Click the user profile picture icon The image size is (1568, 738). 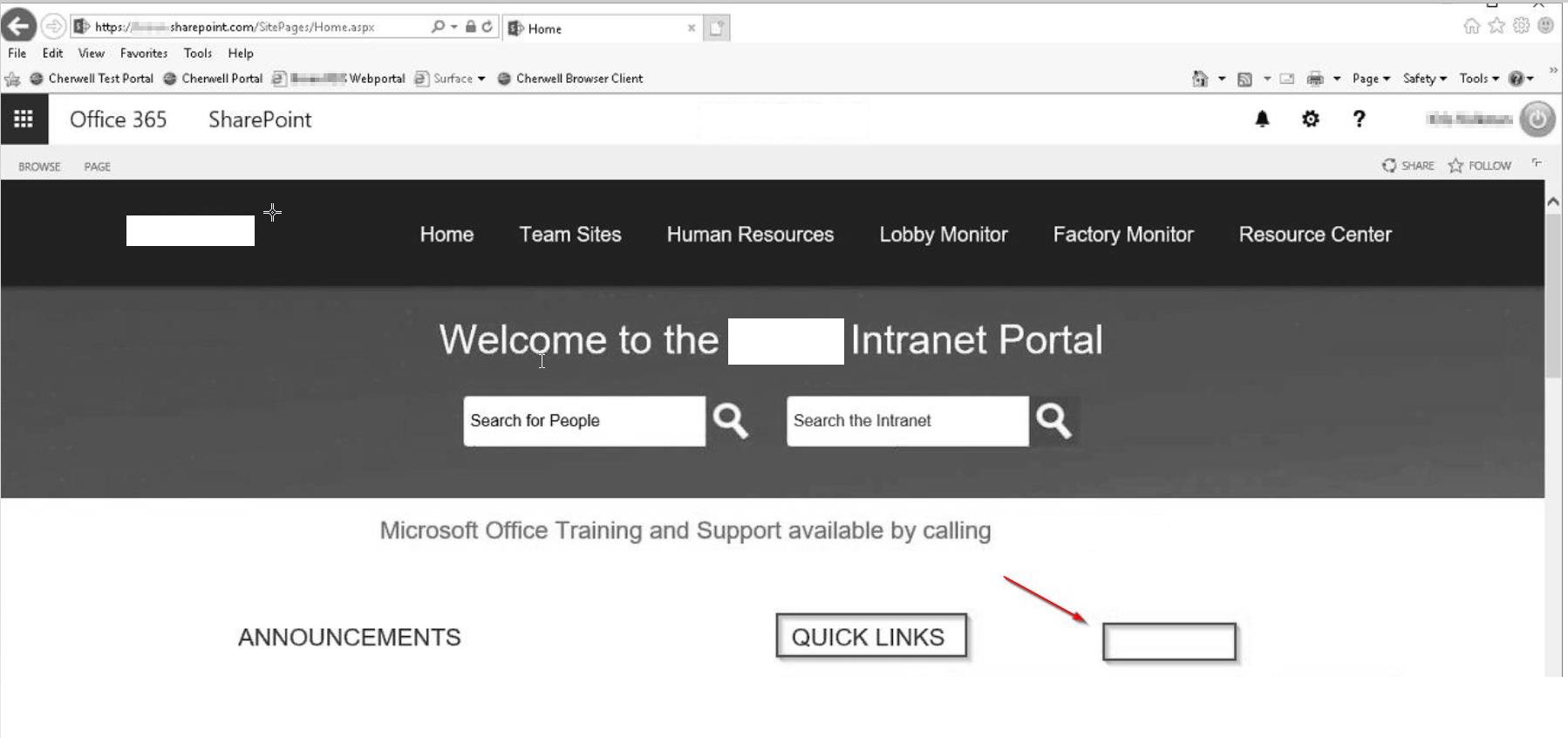(x=1537, y=120)
